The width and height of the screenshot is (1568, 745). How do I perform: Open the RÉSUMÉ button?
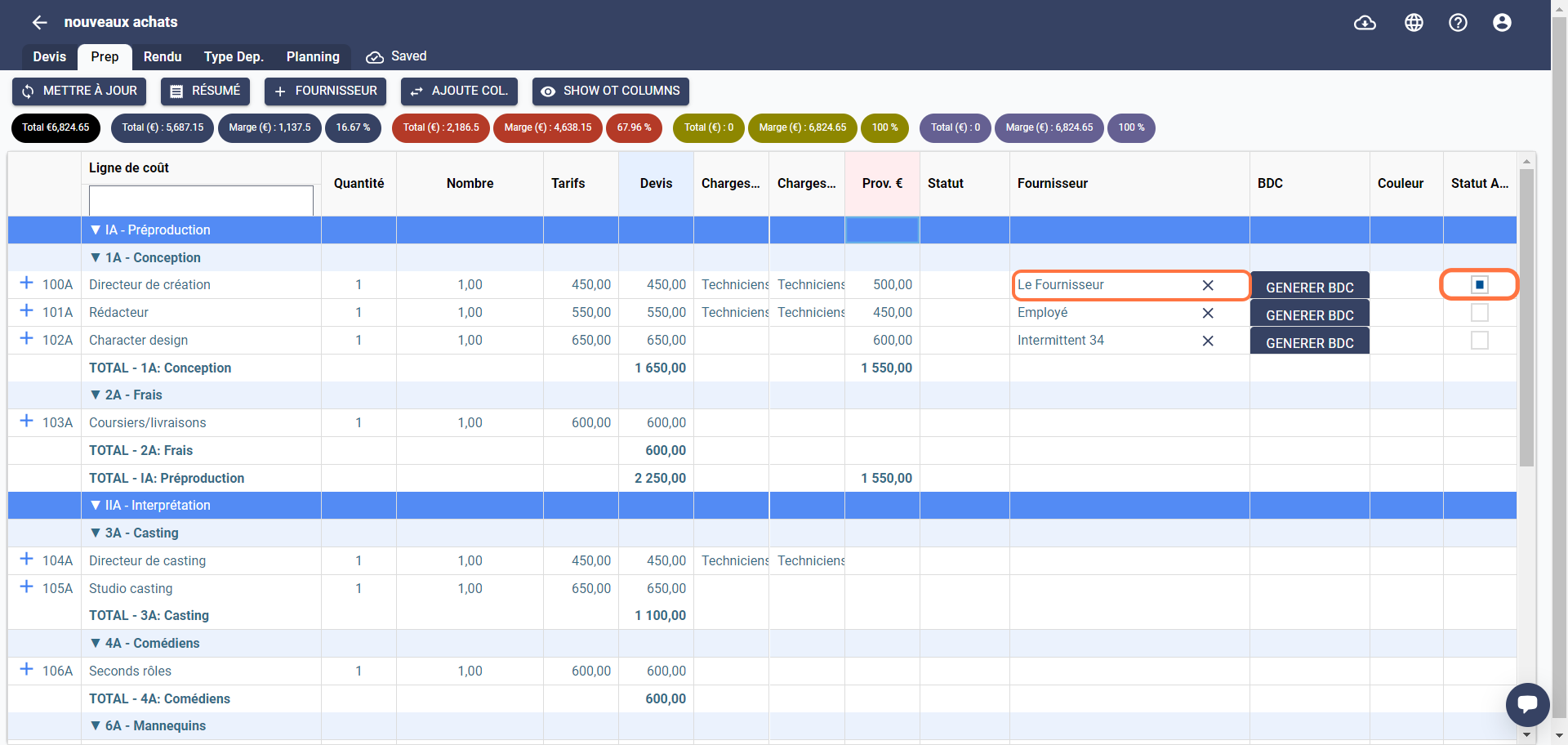pyautogui.click(x=205, y=91)
